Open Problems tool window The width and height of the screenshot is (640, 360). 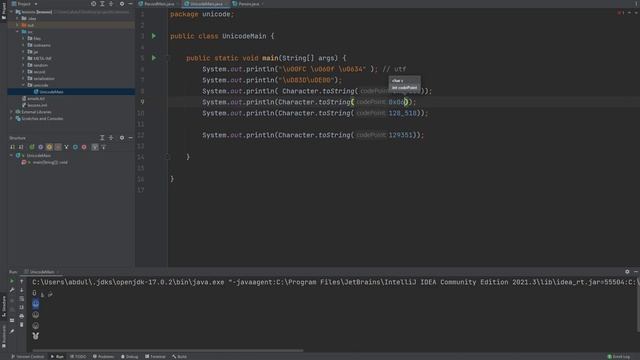click(103, 357)
